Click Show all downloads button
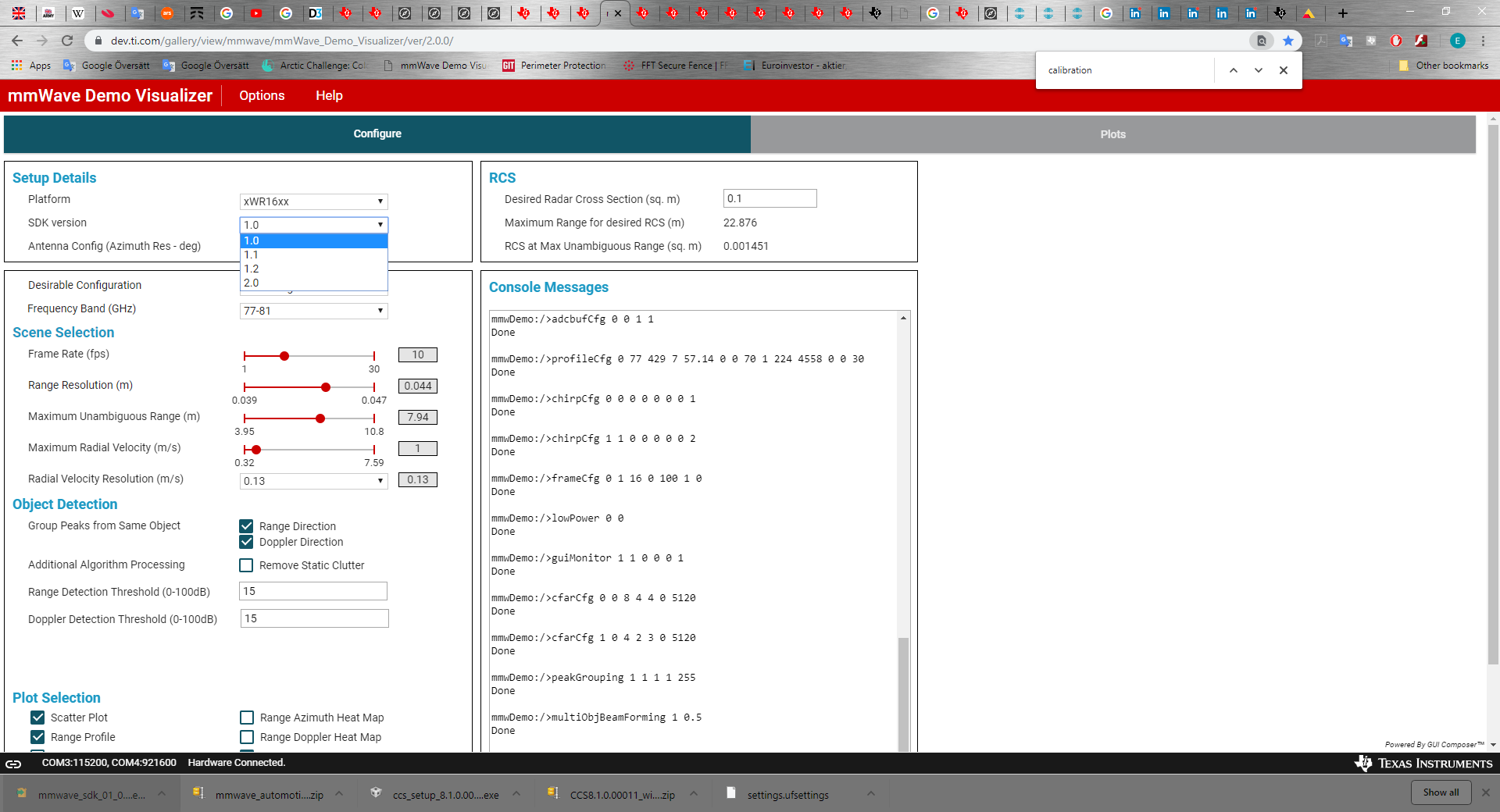Screen dimensions: 1500x812 click(x=1441, y=792)
